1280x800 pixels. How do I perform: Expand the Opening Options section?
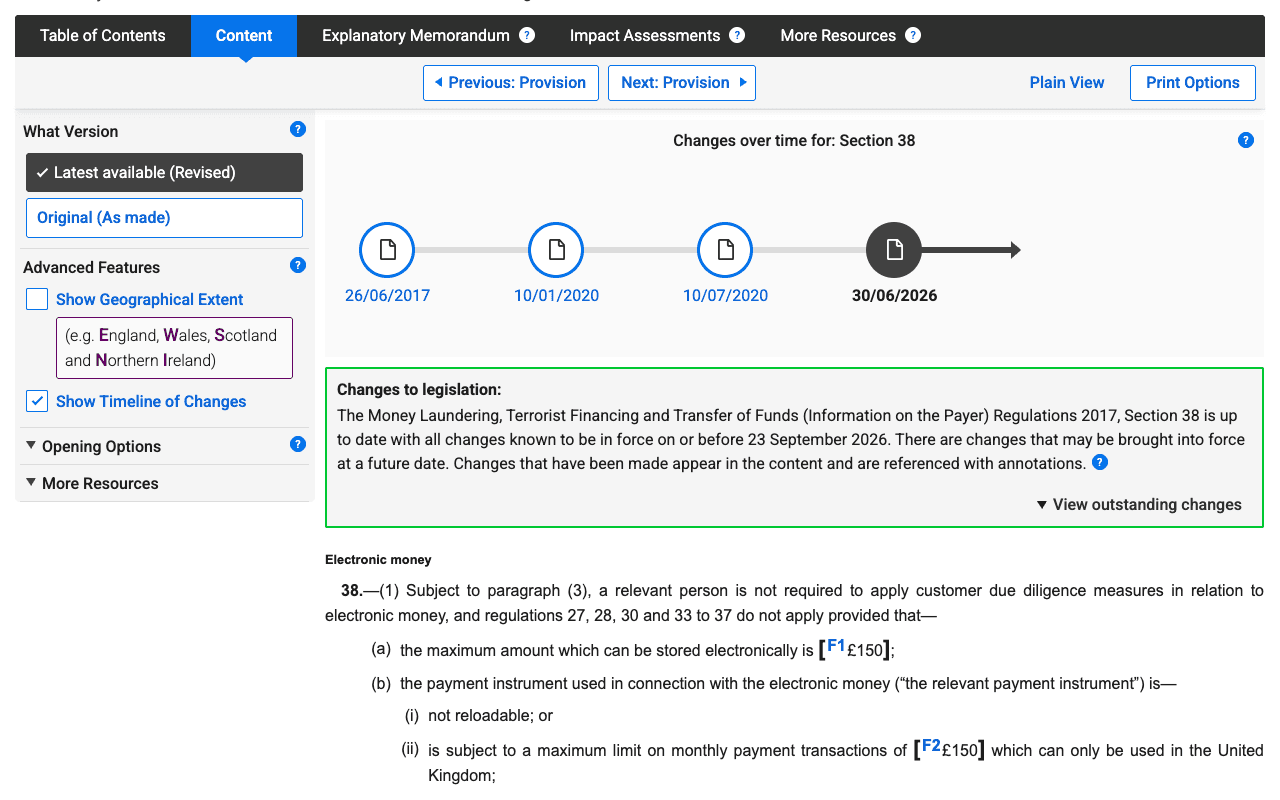pos(92,446)
